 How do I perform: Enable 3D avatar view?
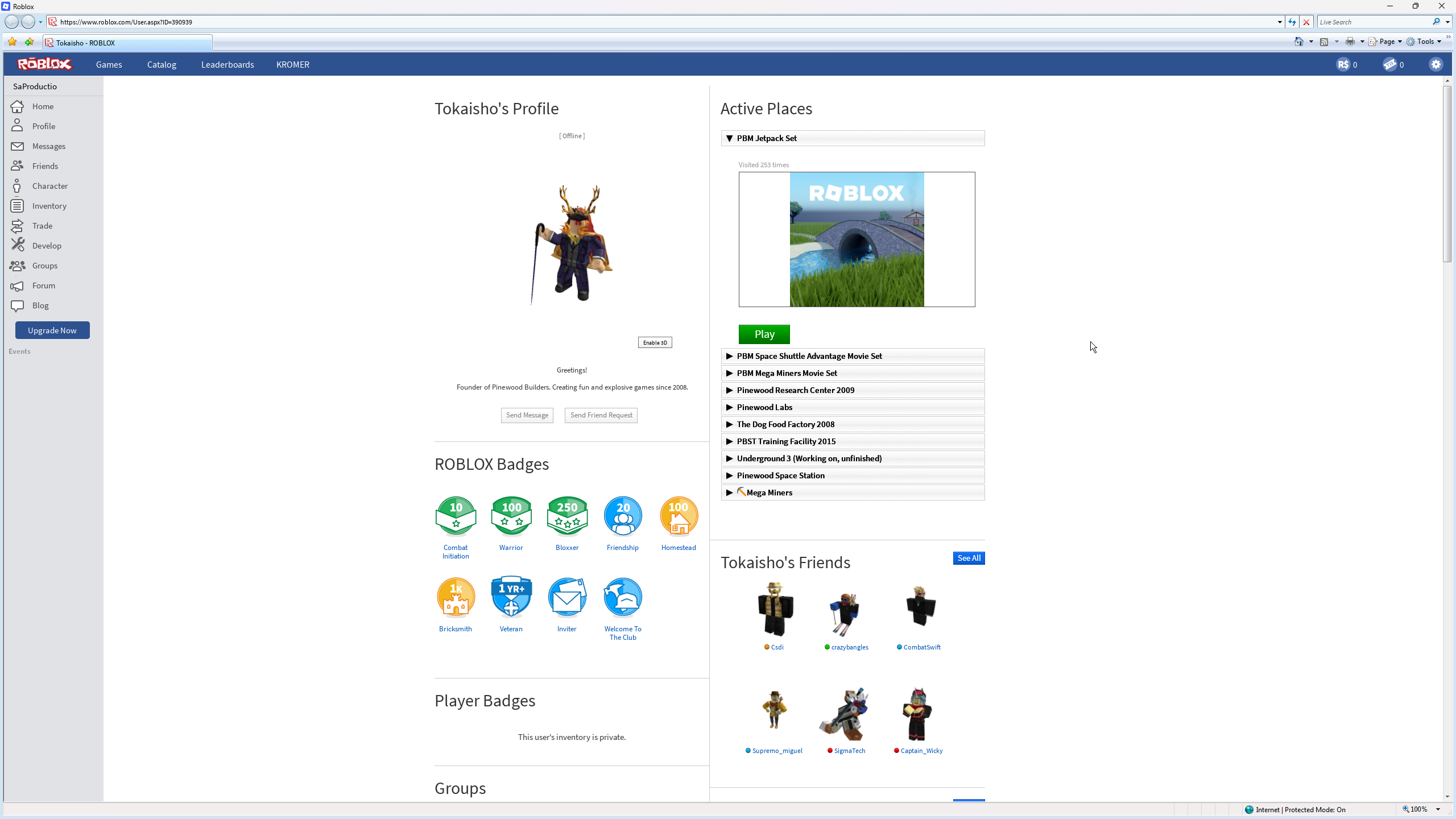(x=655, y=342)
